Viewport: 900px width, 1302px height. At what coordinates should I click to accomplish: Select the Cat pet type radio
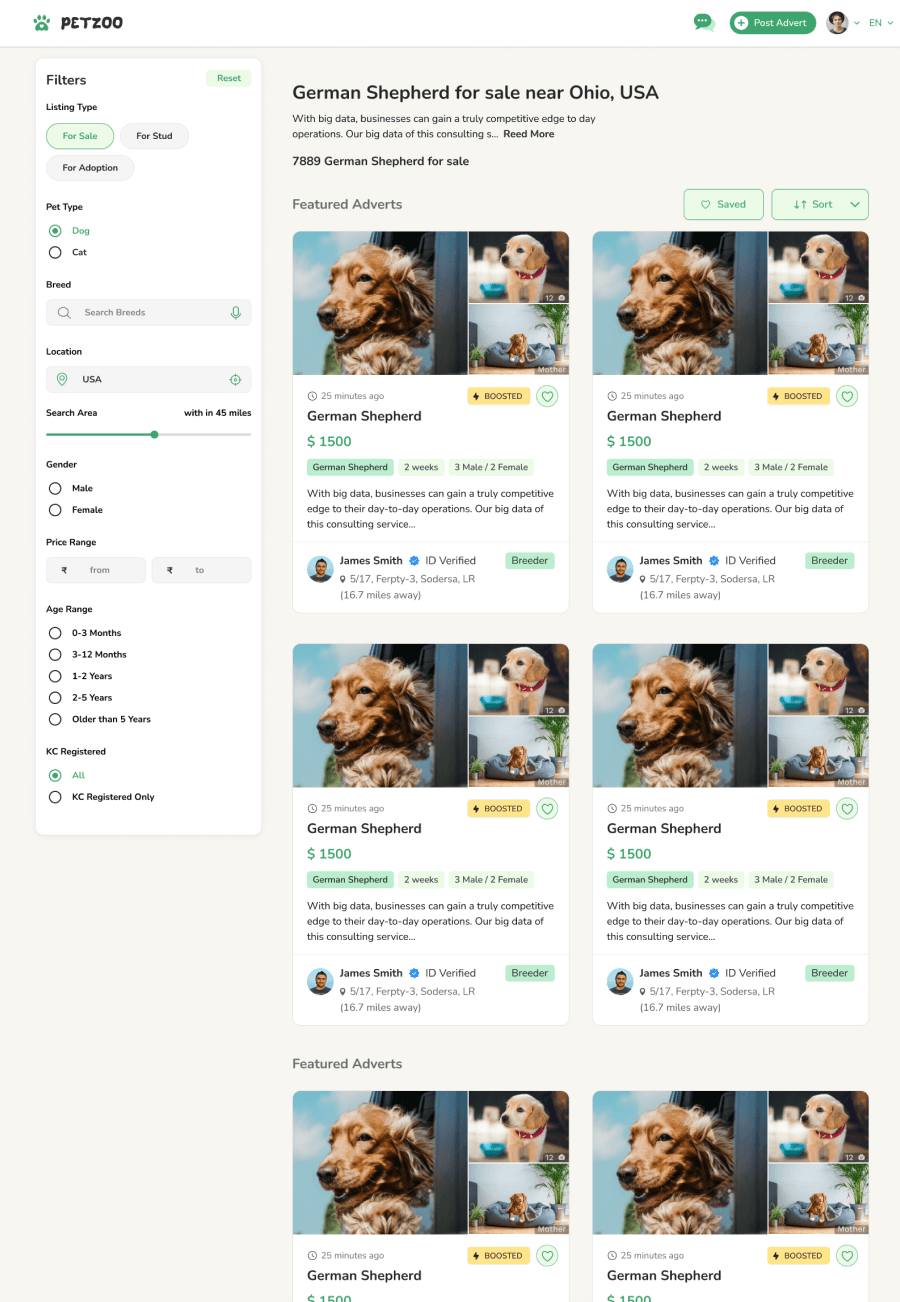55,253
